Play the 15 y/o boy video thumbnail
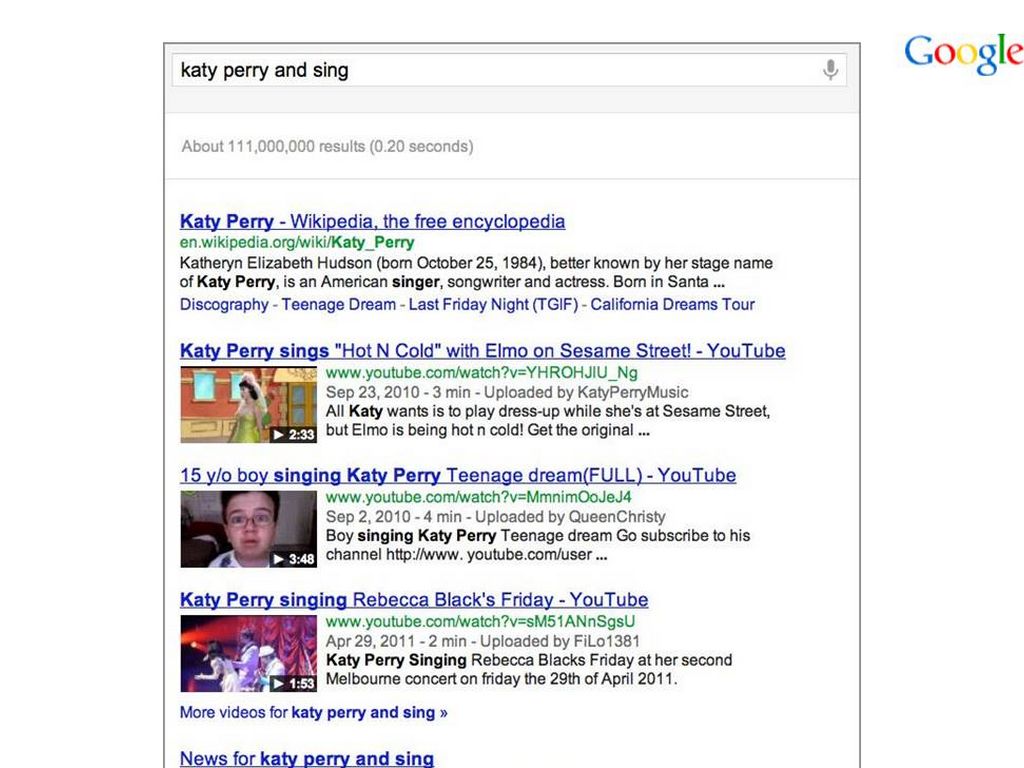 pos(248,529)
